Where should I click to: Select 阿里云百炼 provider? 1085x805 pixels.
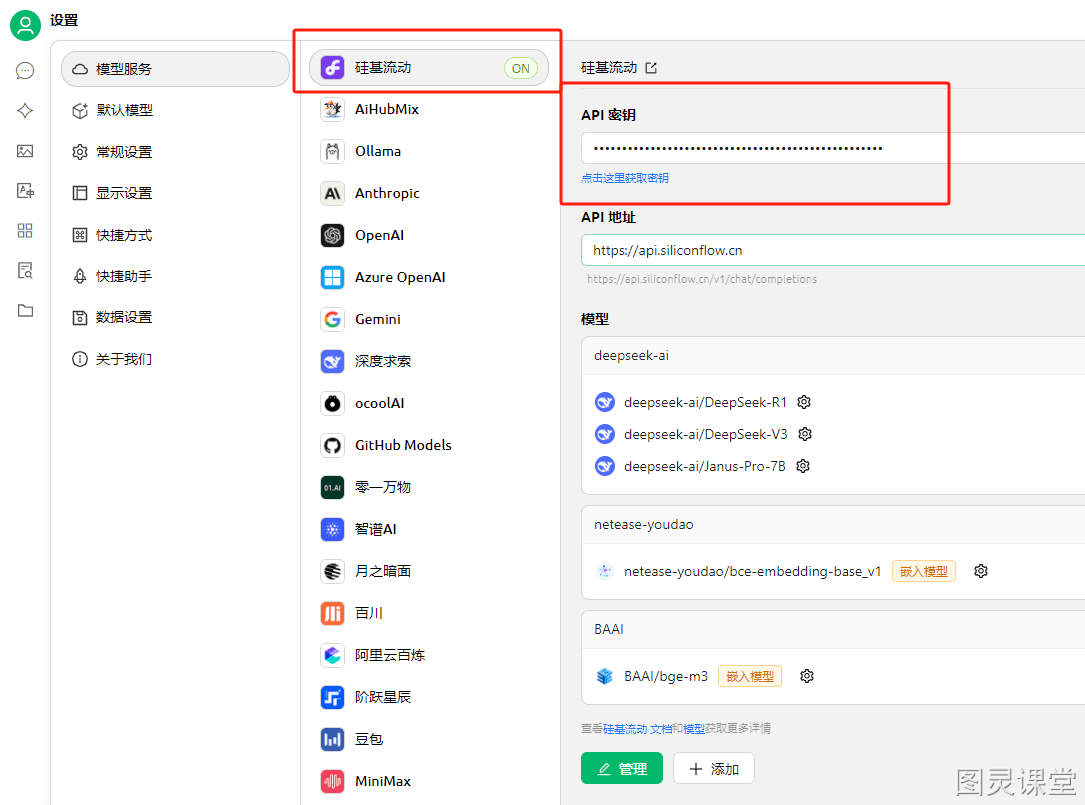pyautogui.click(x=429, y=655)
